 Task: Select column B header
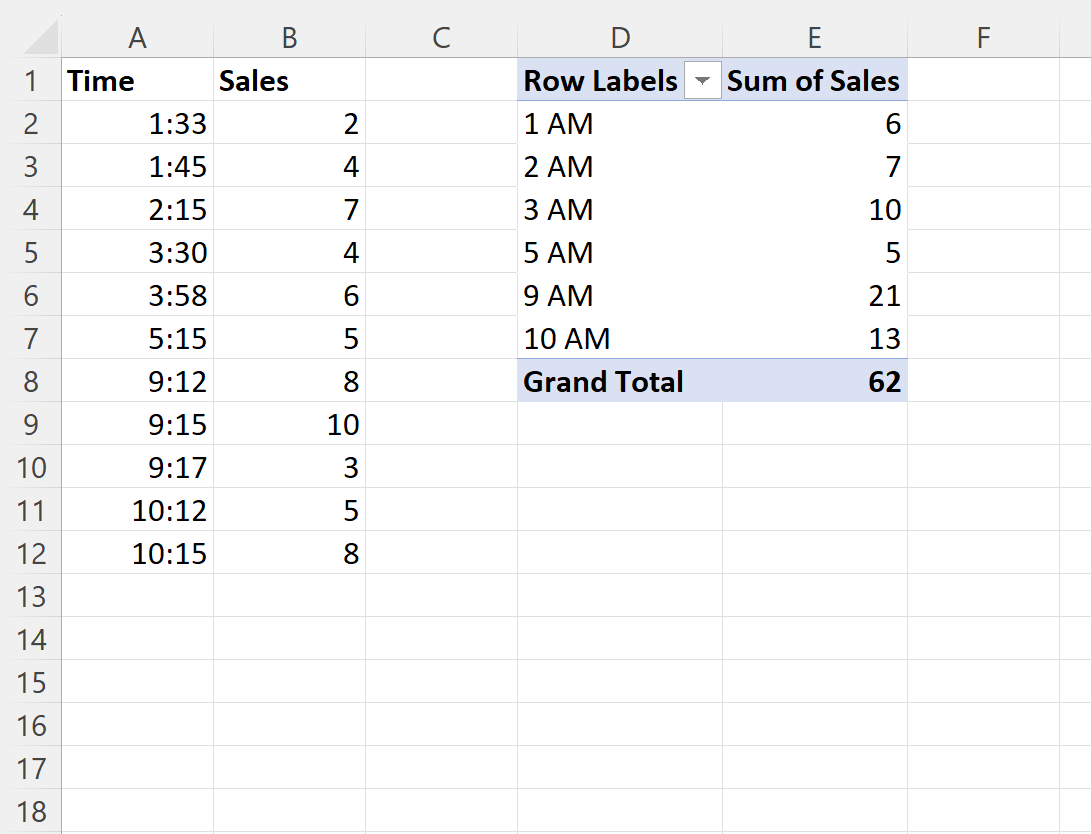click(288, 37)
